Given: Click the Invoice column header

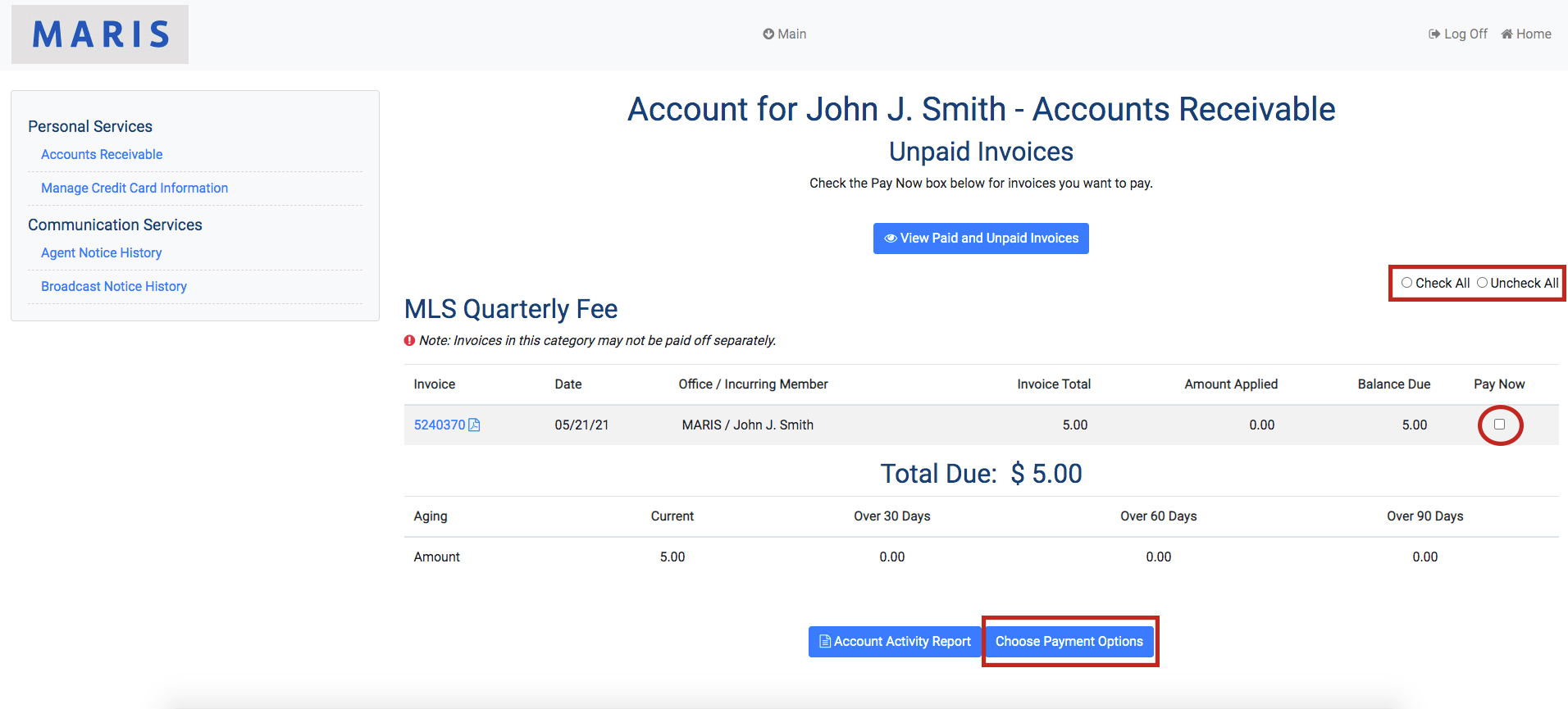Looking at the screenshot, I should (434, 384).
